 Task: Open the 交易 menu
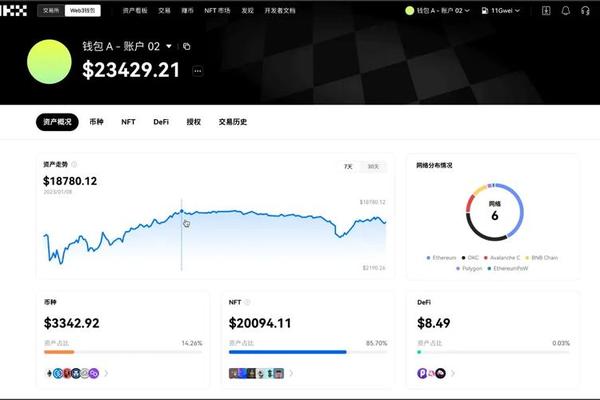[164, 11]
